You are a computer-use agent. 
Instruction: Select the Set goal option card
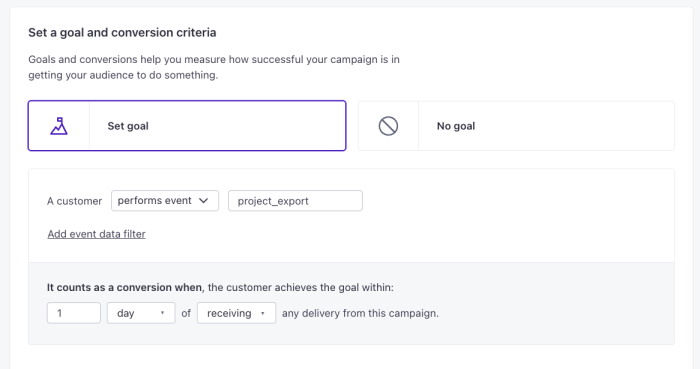187,126
